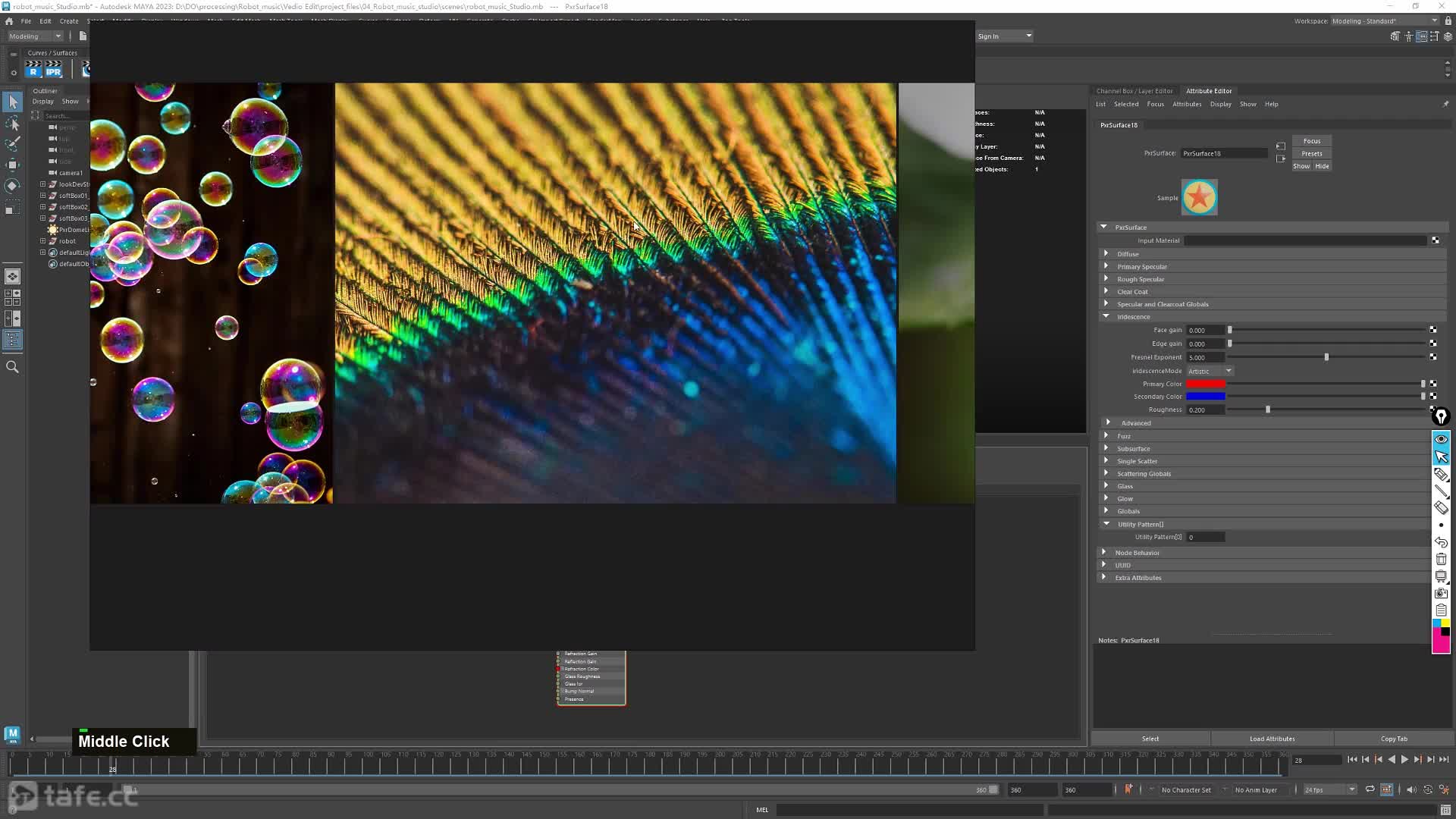1456x819 pixels.
Task: Click the Roughness slider handle
Action: [1268, 409]
